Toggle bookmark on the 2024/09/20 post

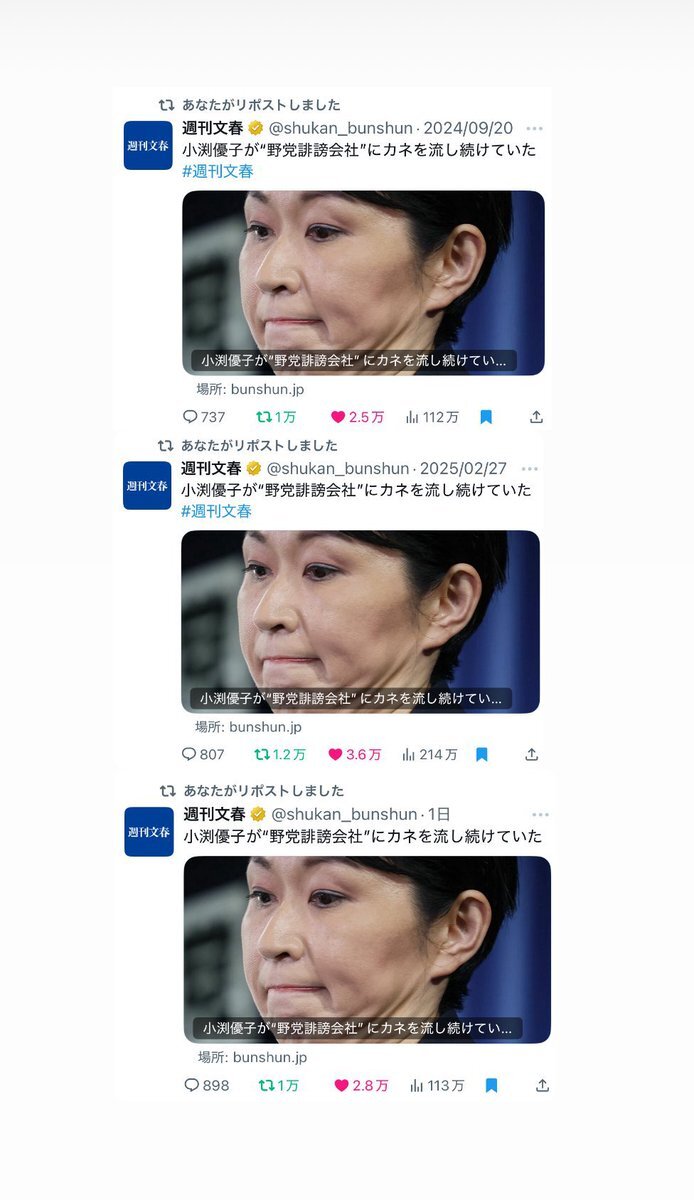click(486, 417)
